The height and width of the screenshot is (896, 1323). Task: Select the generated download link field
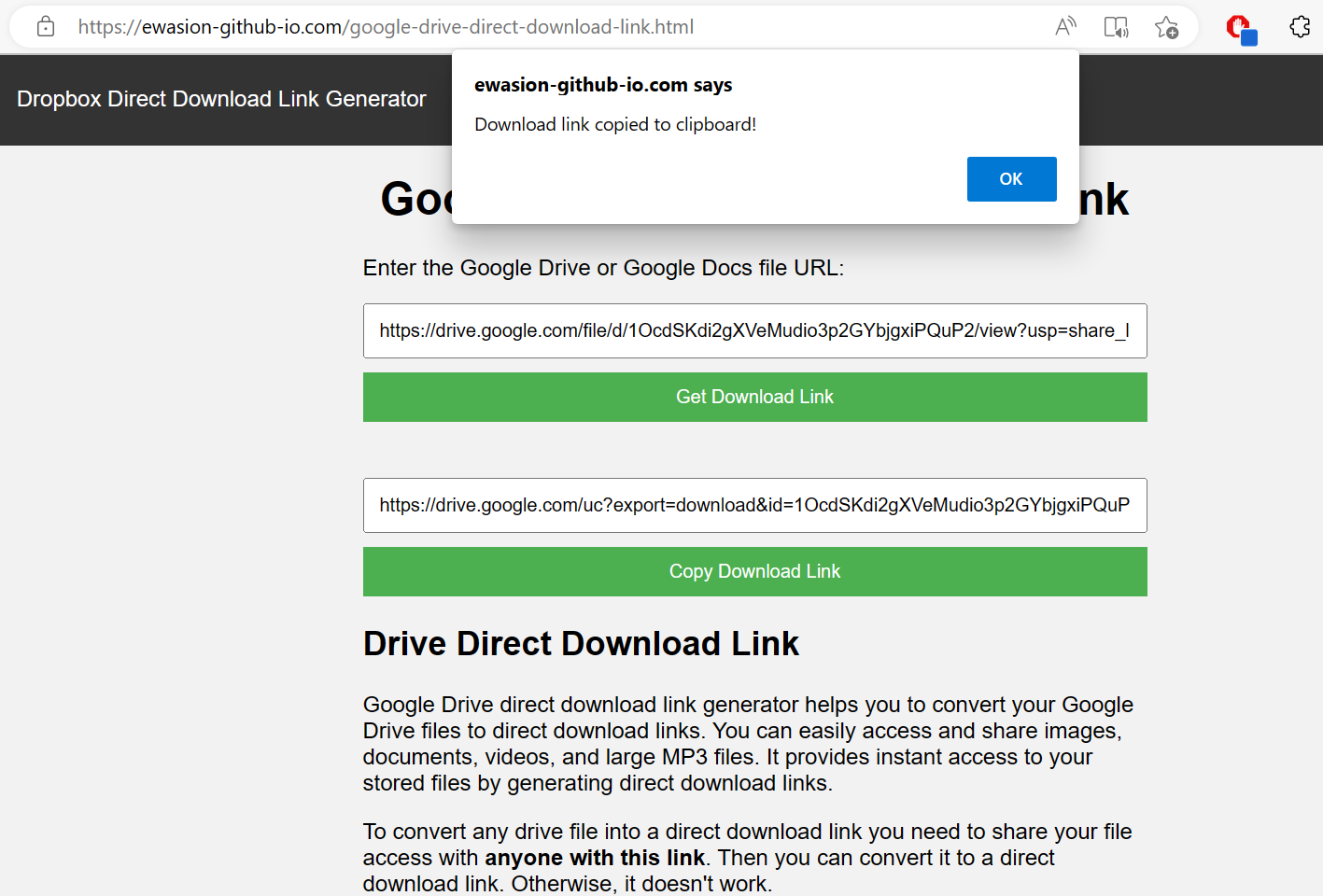pos(754,505)
